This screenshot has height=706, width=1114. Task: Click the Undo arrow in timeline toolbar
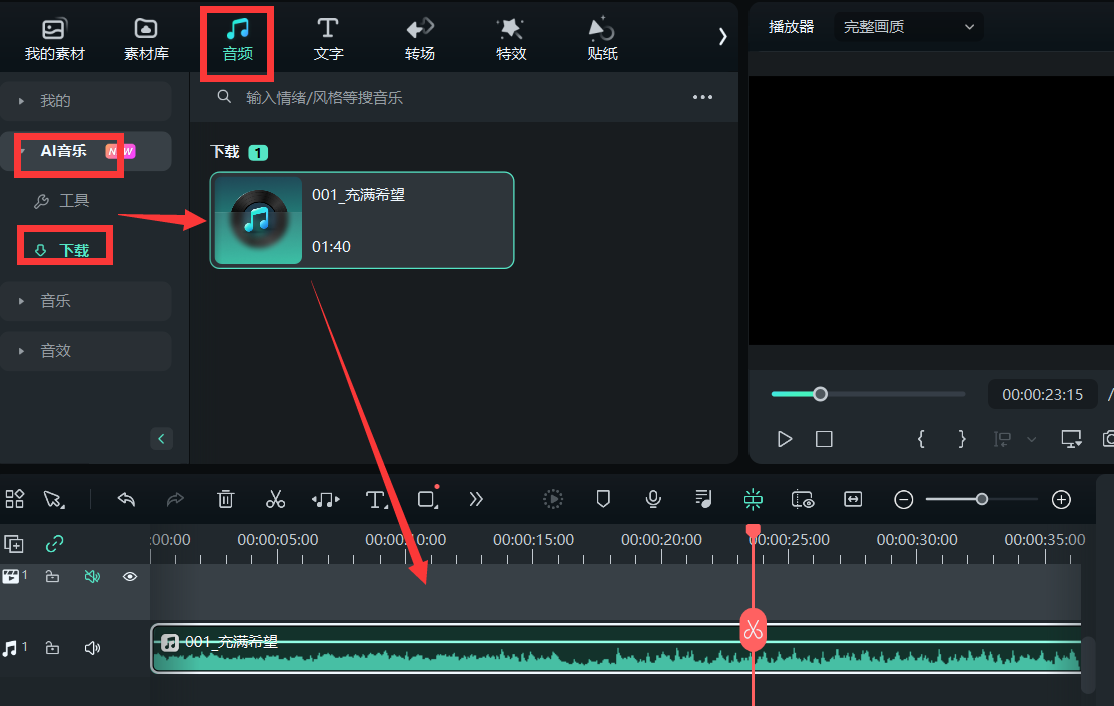(x=126, y=499)
